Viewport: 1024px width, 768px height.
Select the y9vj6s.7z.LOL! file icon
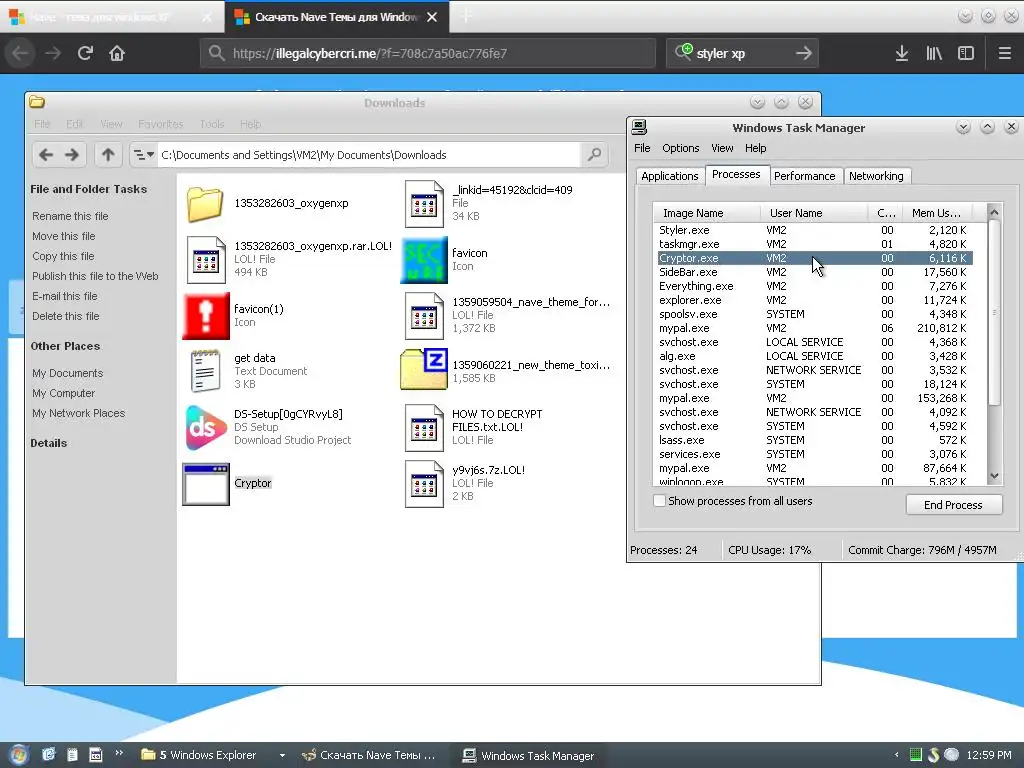[x=424, y=484]
